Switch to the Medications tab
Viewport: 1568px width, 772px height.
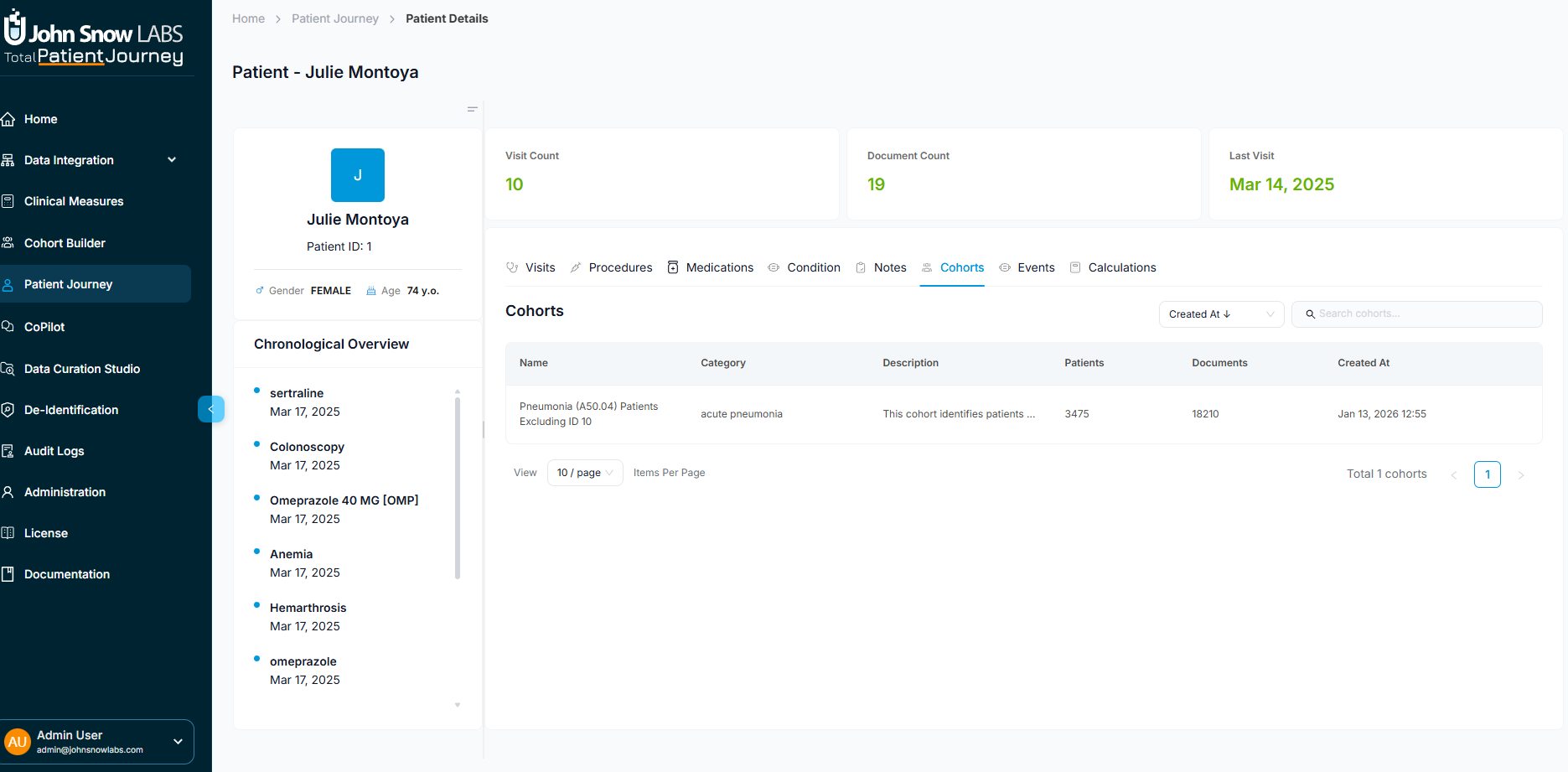pyautogui.click(x=711, y=267)
